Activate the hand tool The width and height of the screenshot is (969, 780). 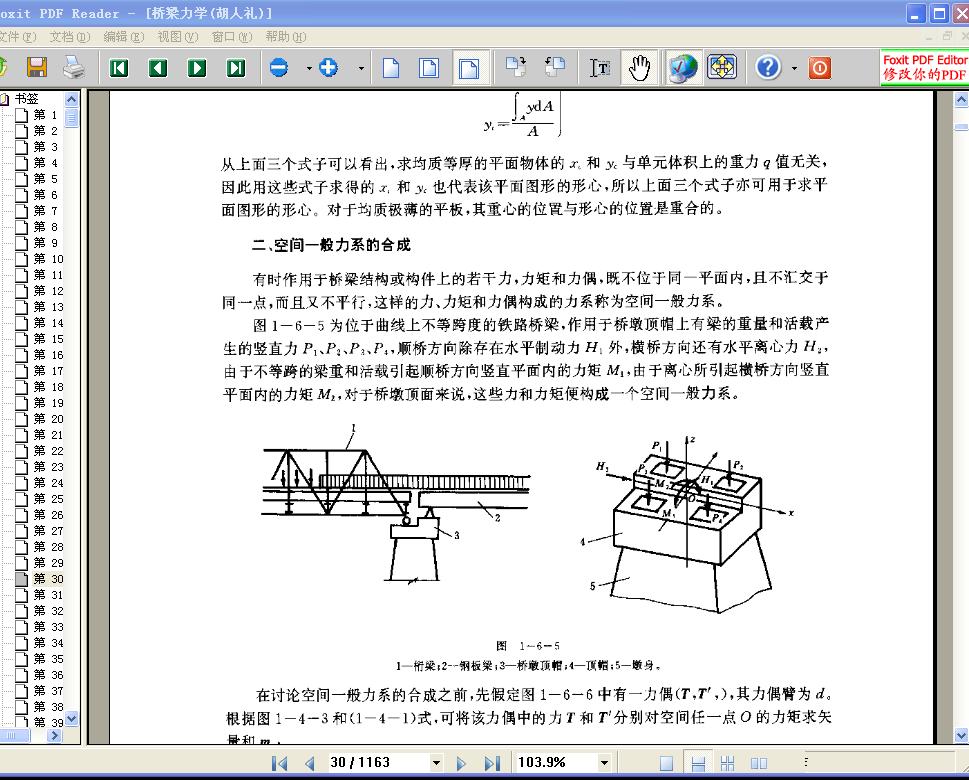639,68
